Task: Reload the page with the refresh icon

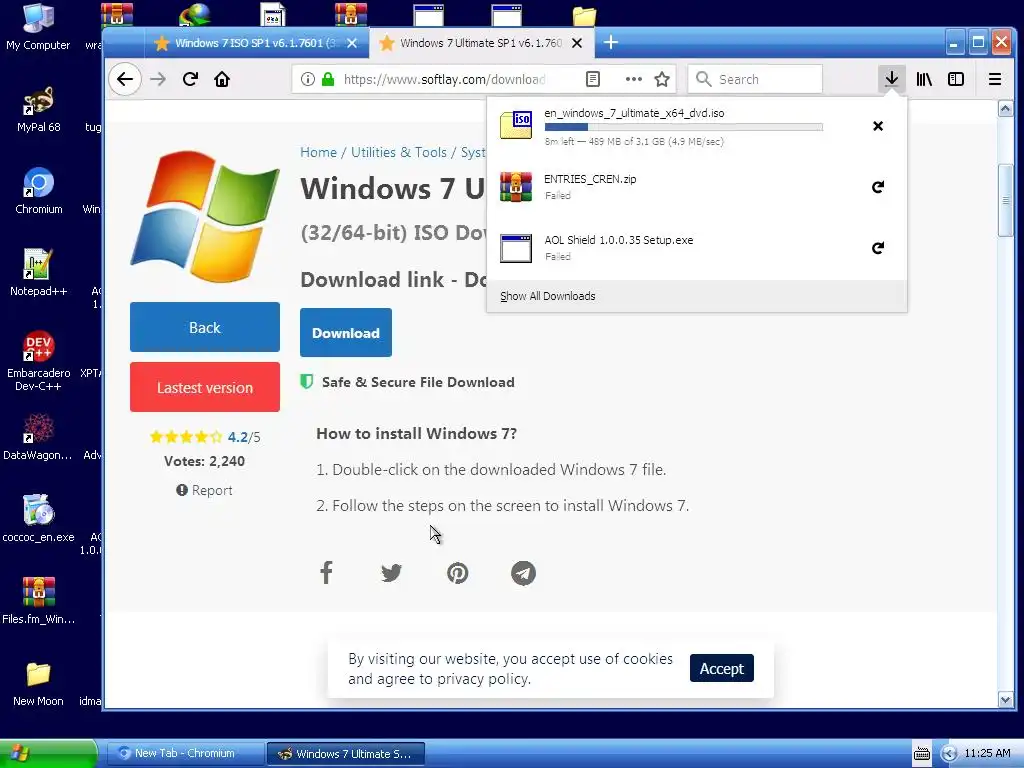Action: coord(190,79)
